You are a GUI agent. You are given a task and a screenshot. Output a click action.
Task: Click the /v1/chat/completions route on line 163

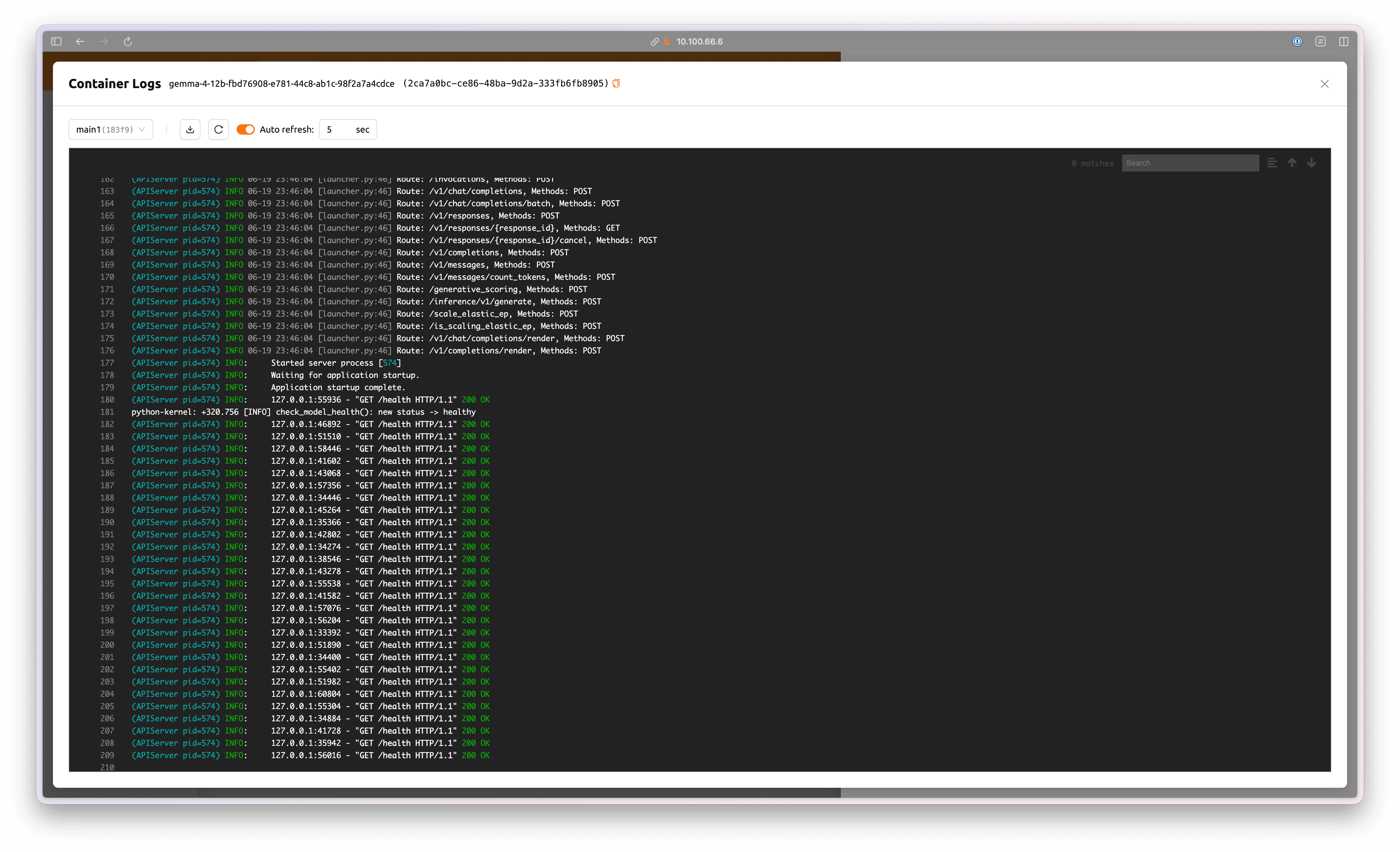click(x=476, y=191)
